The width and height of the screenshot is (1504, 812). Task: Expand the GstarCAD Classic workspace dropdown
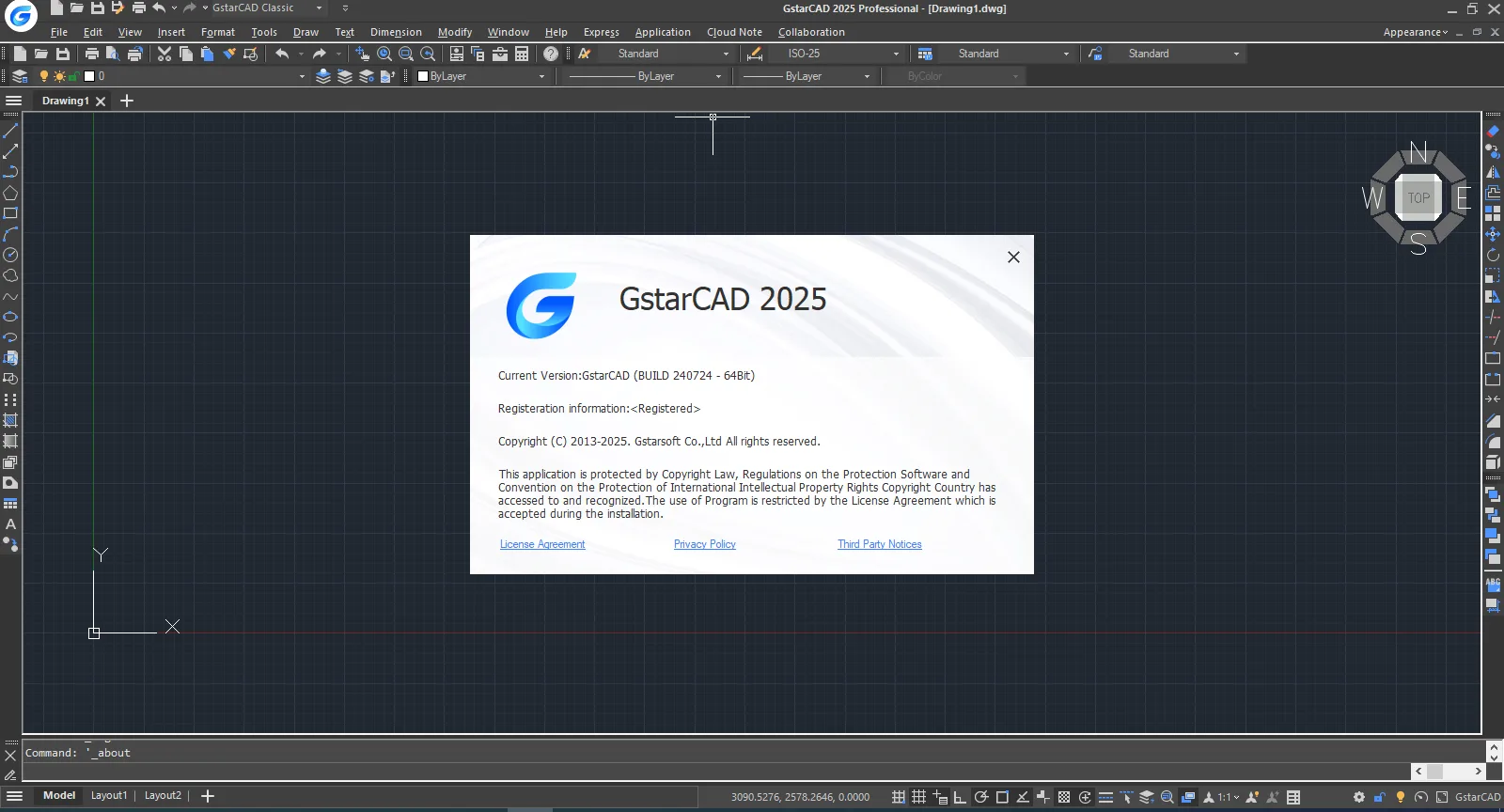point(319,8)
